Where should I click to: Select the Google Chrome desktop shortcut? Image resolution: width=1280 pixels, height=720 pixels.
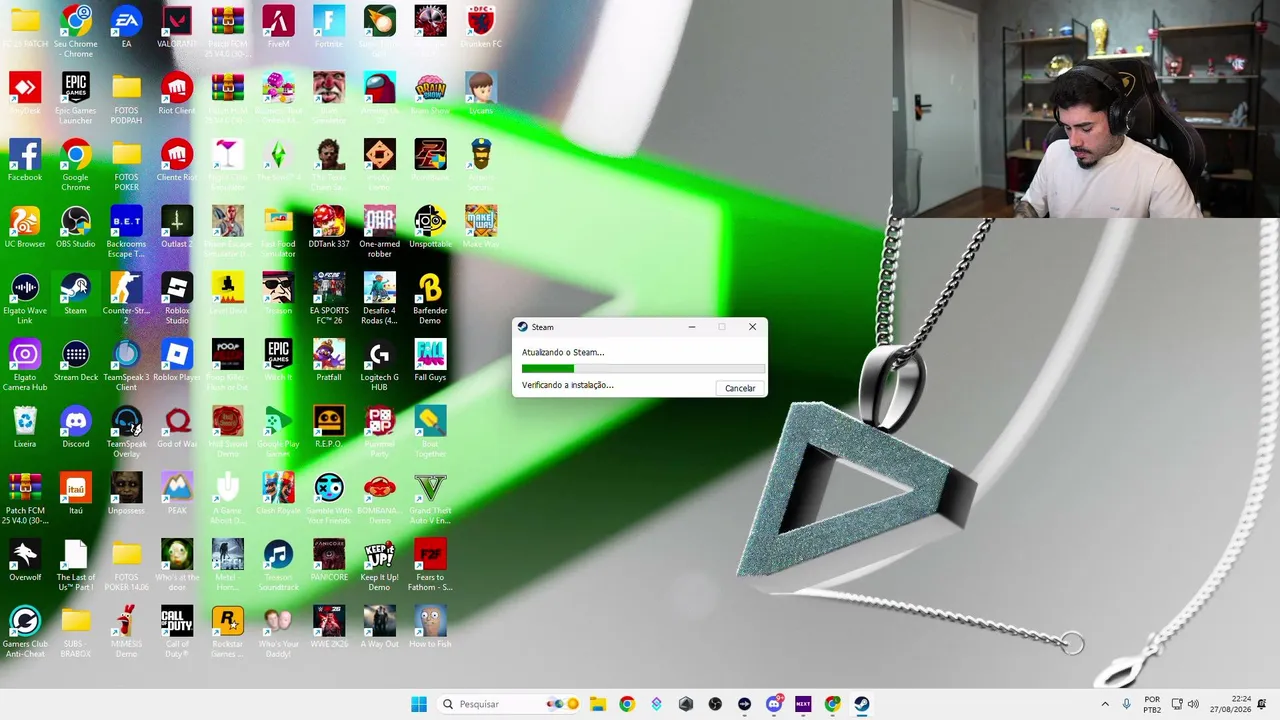point(76,166)
